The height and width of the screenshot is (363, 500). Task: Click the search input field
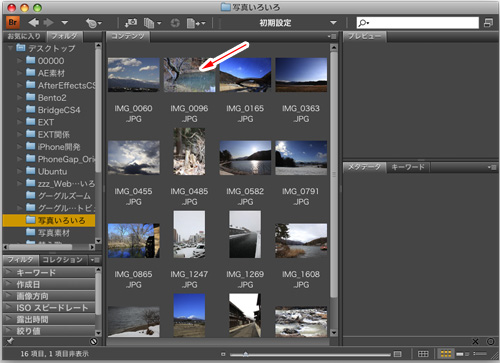pos(417,23)
